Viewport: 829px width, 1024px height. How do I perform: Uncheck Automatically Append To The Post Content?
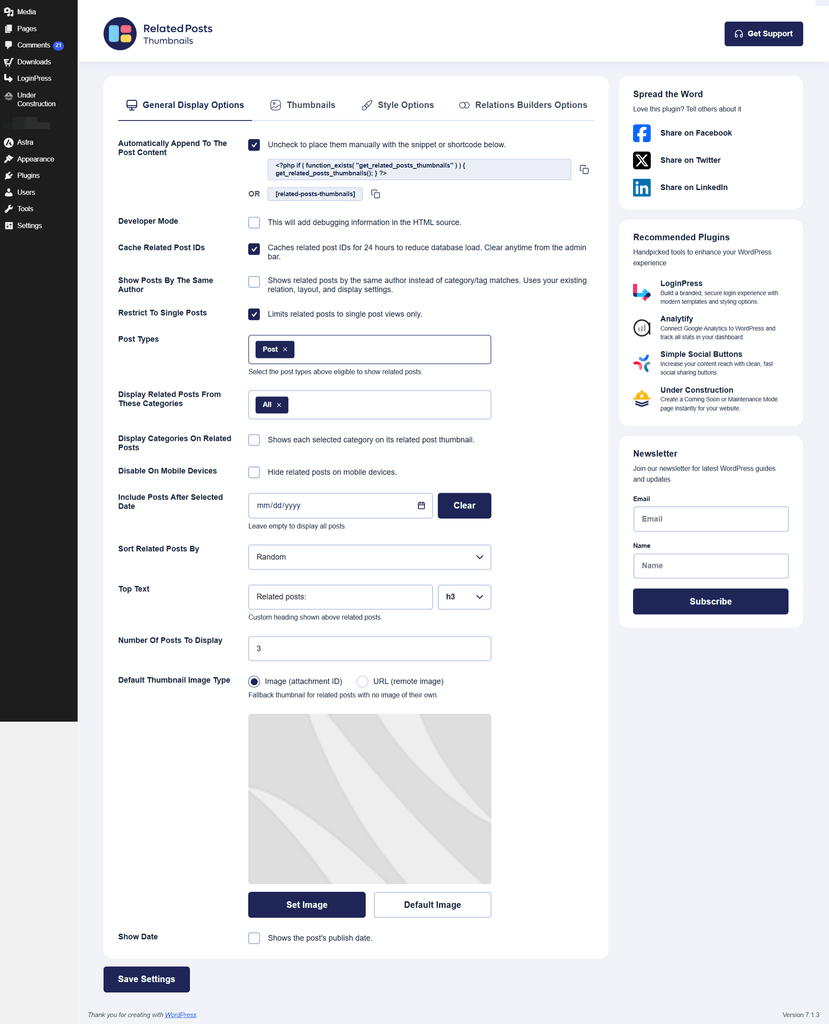click(254, 145)
